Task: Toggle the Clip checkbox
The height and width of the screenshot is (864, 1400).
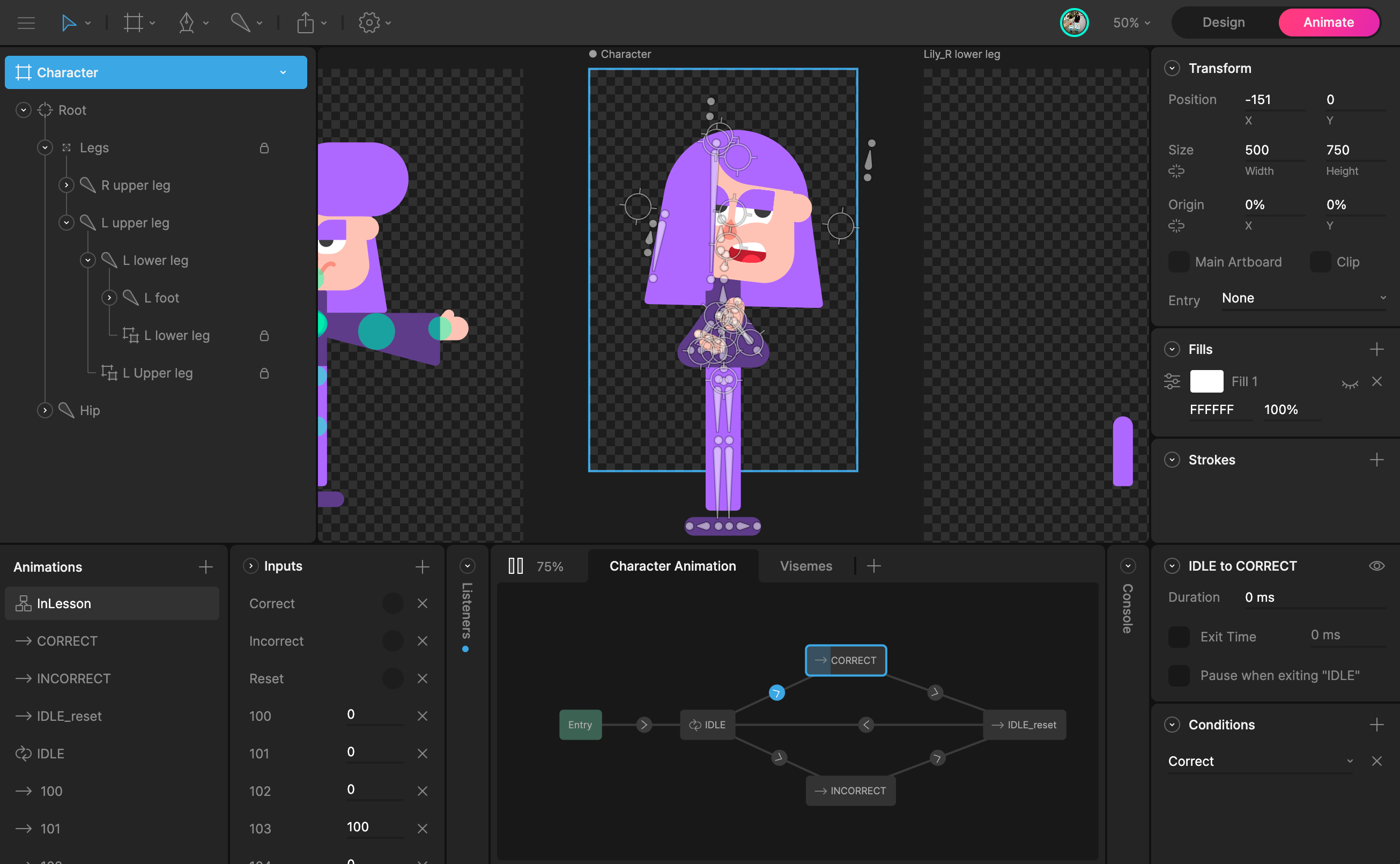Action: click(x=1320, y=262)
